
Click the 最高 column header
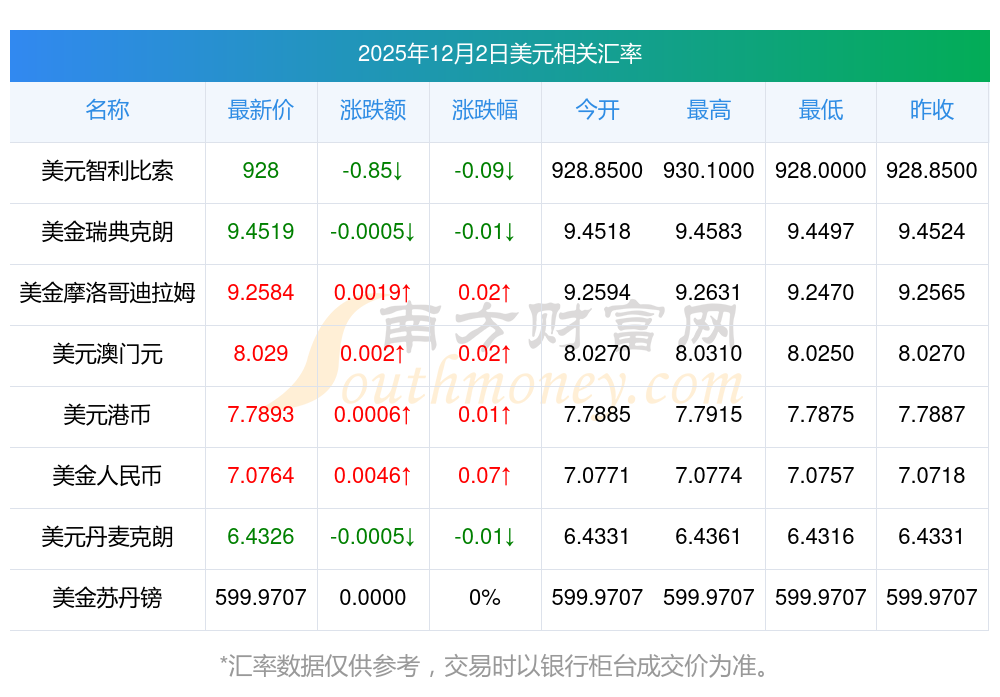point(709,110)
